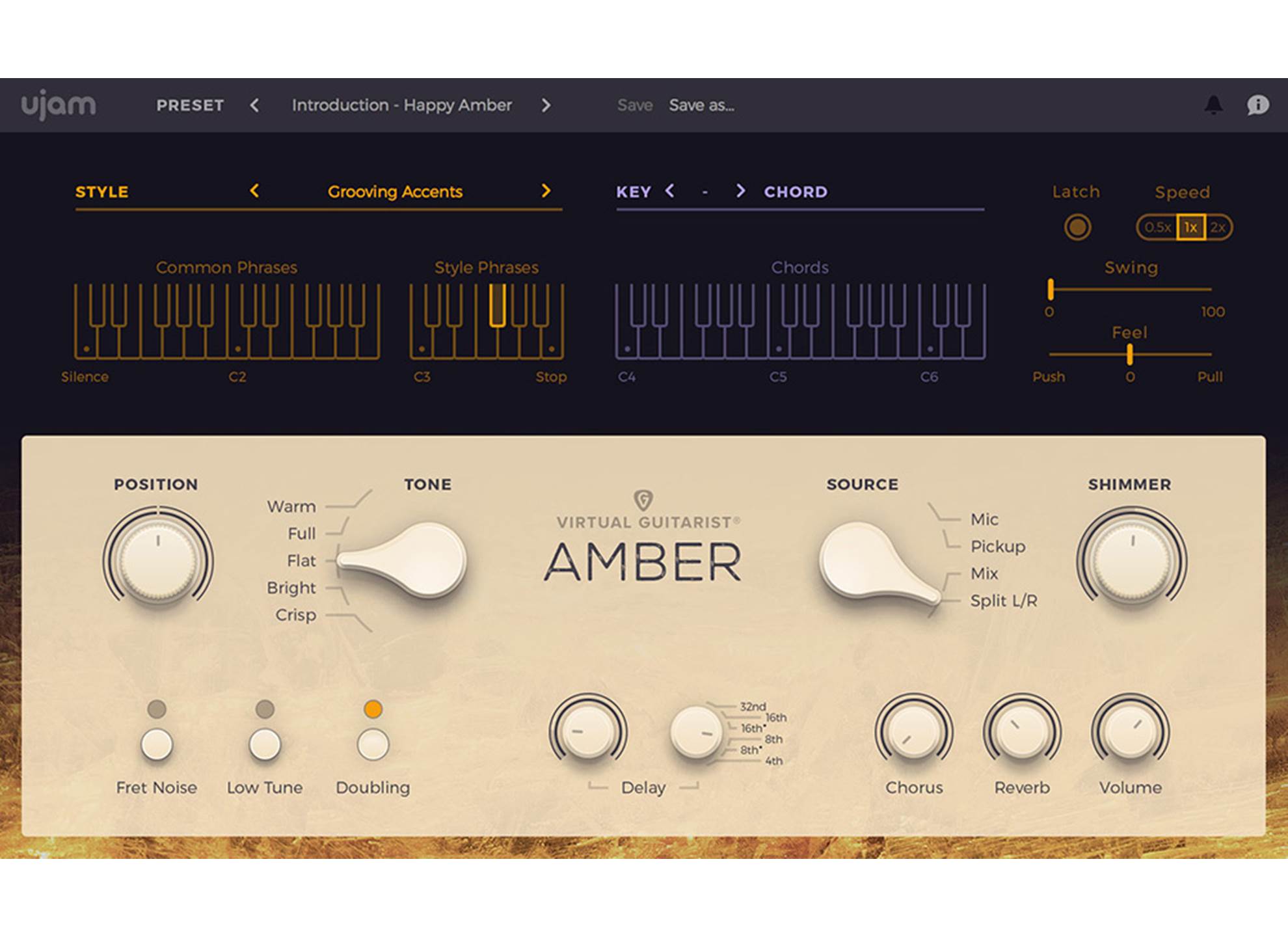
Task: Click the Virtual Guitarist pick logo
Action: pyautogui.click(x=643, y=500)
